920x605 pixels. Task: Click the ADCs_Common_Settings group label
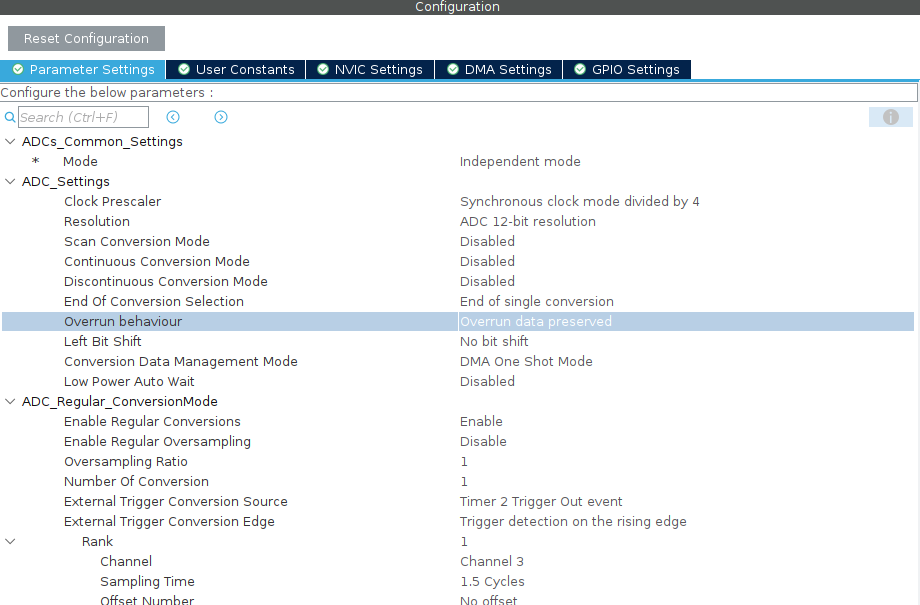pos(102,141)
